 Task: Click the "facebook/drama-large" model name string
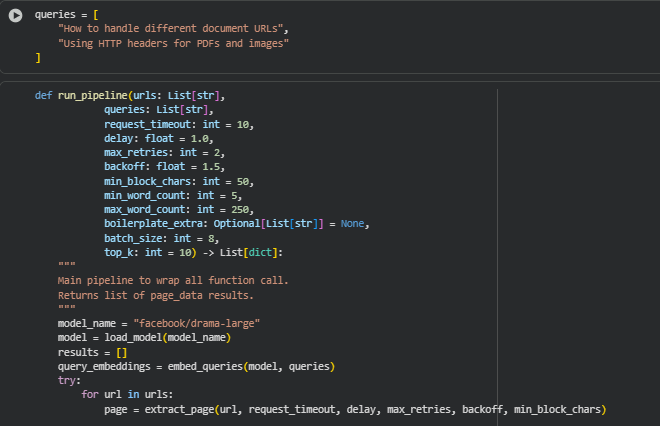coord(203,324)
